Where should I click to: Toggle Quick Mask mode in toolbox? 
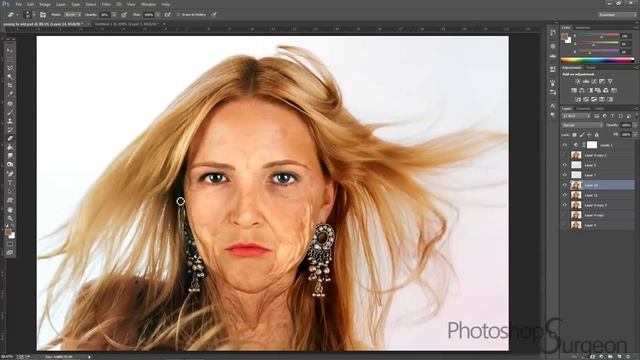(x=10, y=244)
